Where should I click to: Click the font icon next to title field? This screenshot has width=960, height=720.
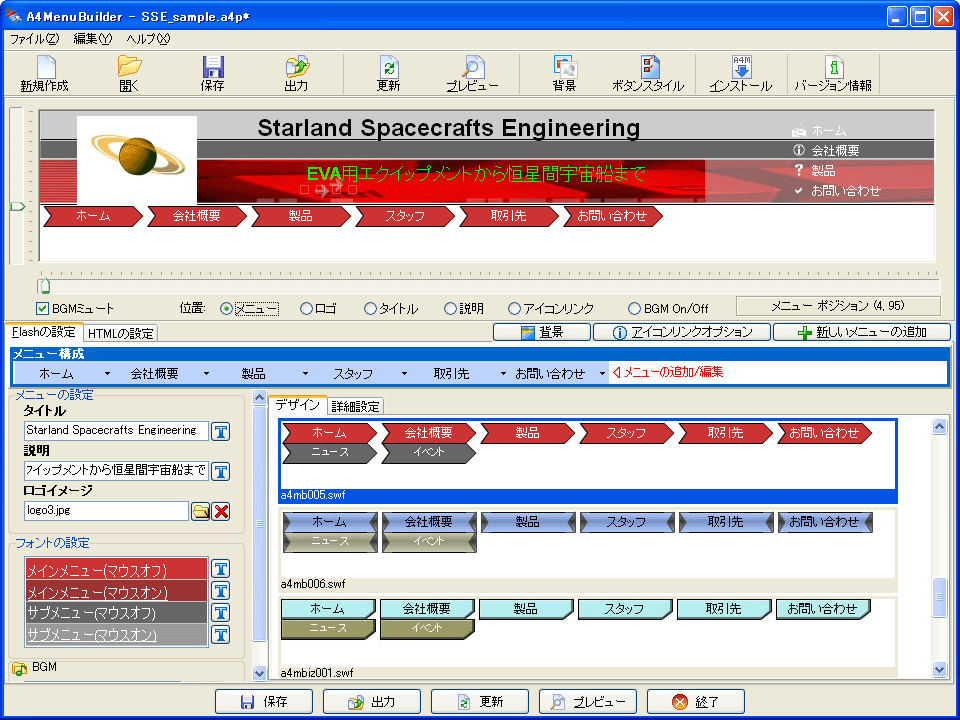[221, 431]
